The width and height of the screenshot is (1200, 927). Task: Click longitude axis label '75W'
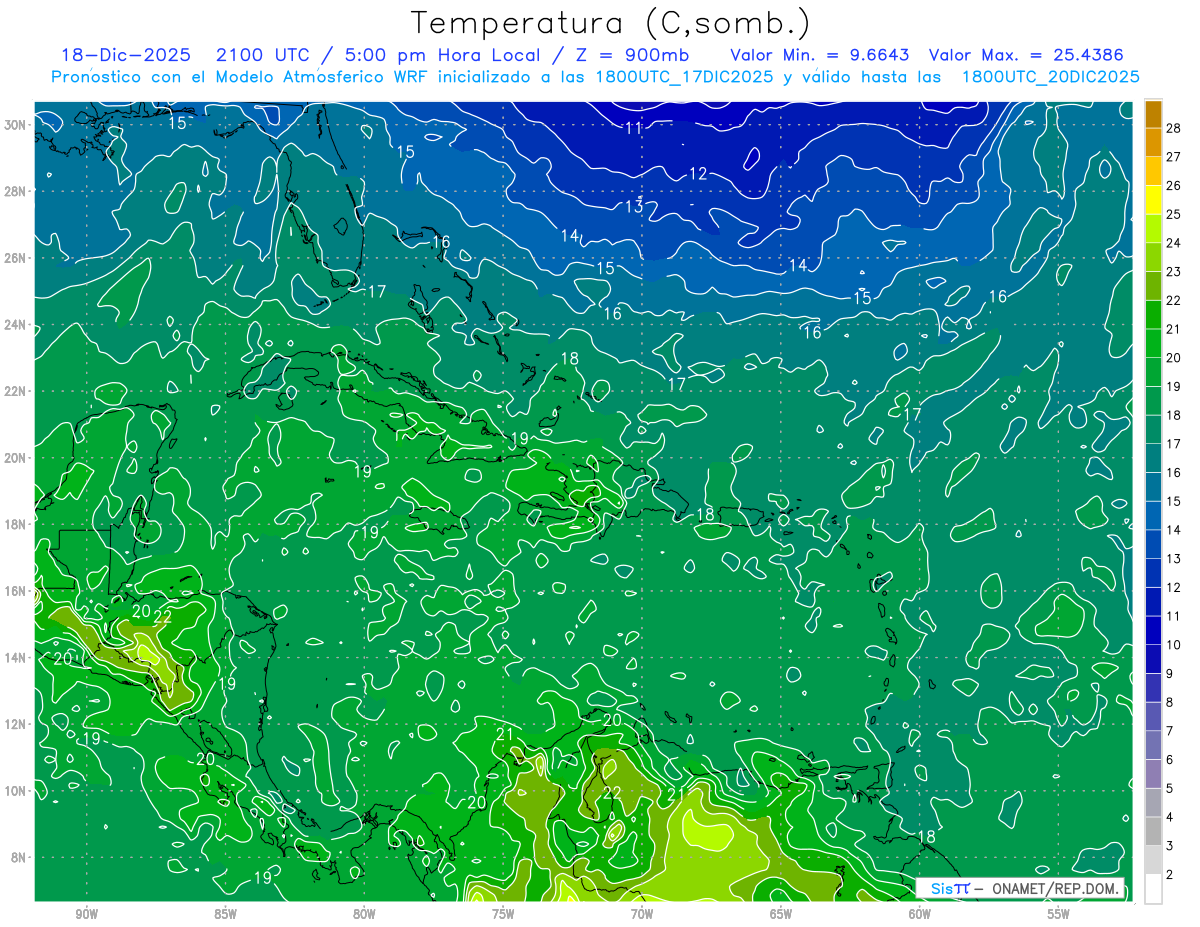(503, 914)
